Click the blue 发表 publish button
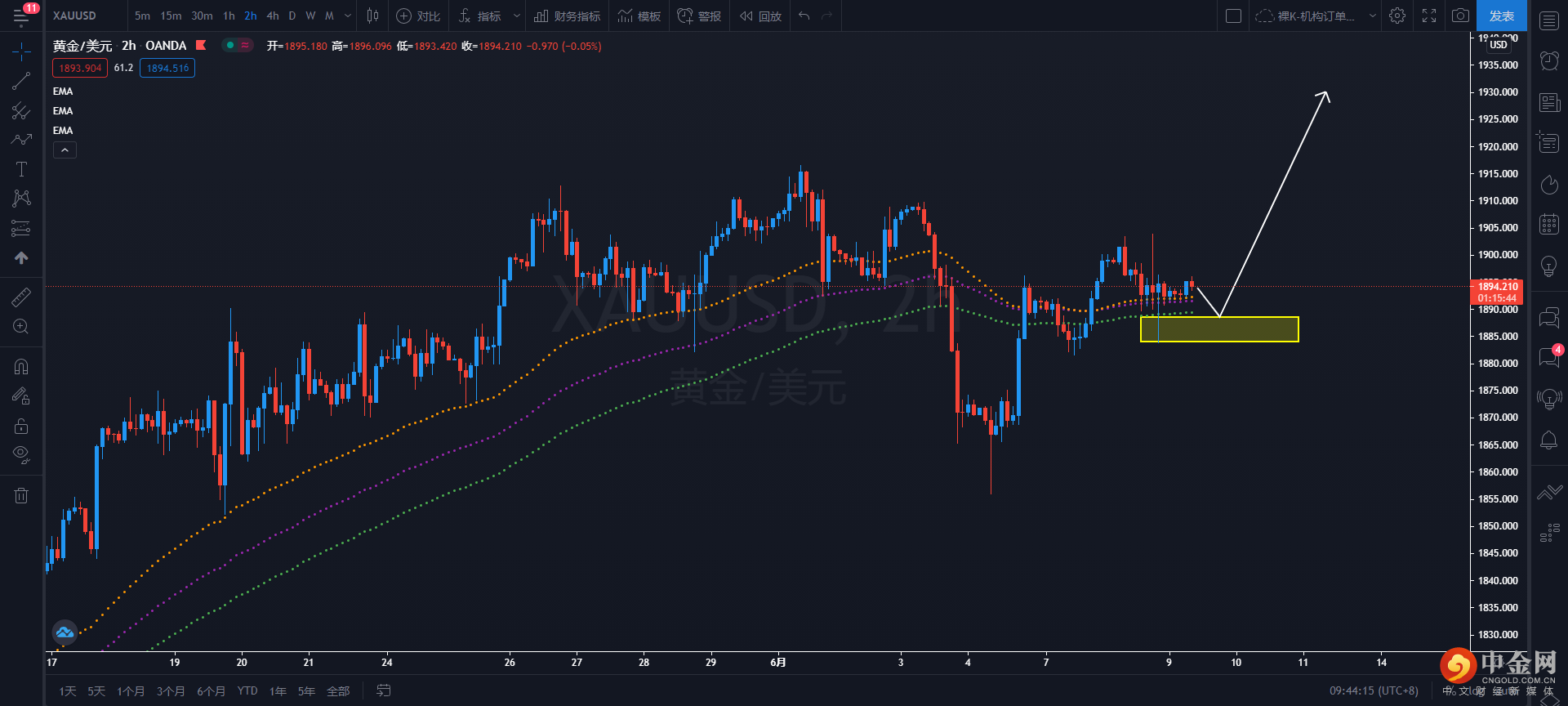The width and height of the screenshot is (1568, 706). [1501, 16]
